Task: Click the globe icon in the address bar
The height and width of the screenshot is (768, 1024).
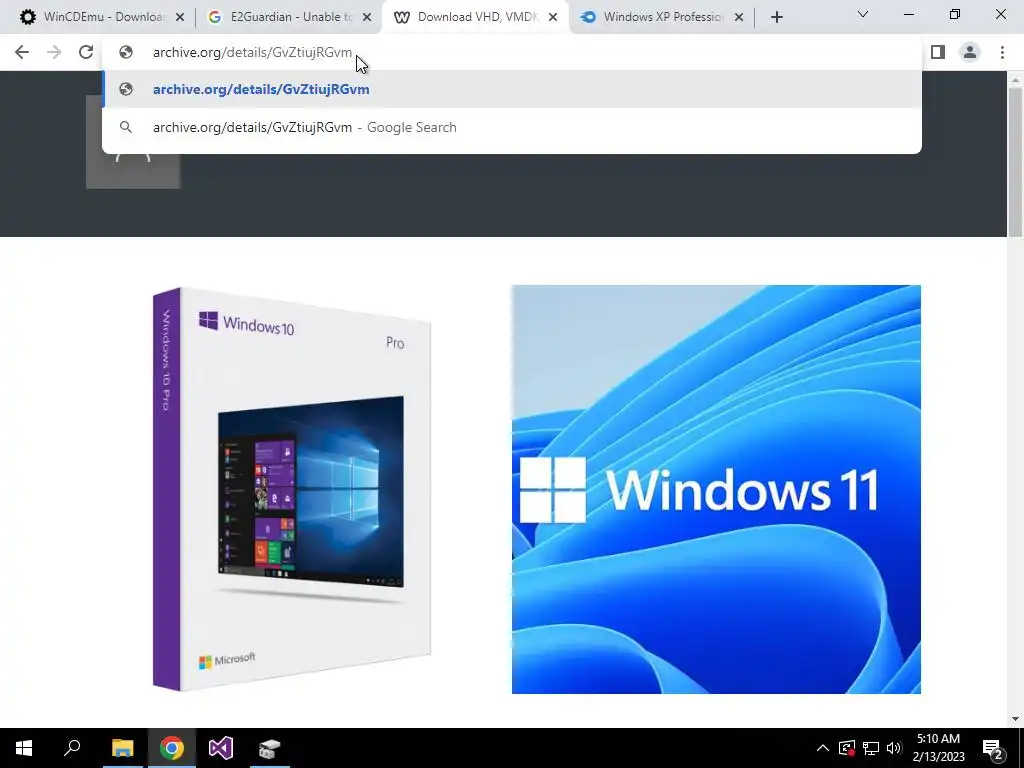Action: [x=126, y=52]
